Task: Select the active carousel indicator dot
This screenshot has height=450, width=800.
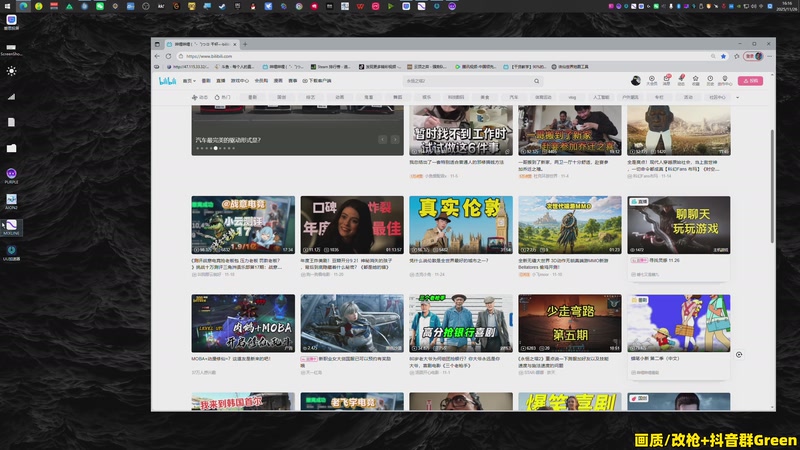Action: click(x=216, y=148)
